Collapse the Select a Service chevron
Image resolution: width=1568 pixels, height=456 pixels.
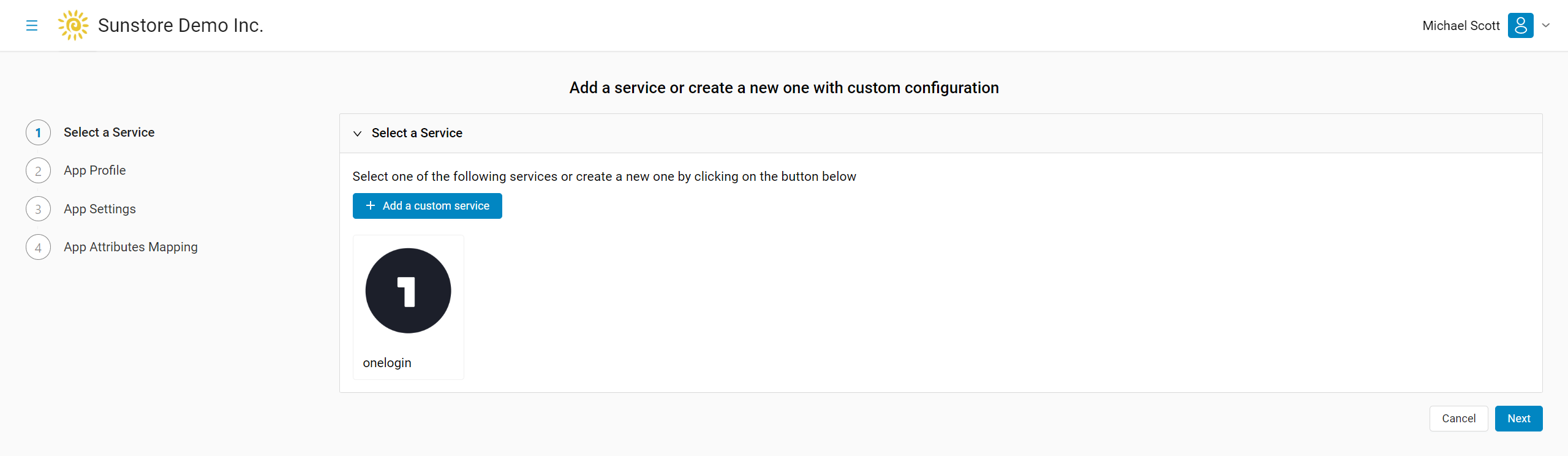(358, 133)
